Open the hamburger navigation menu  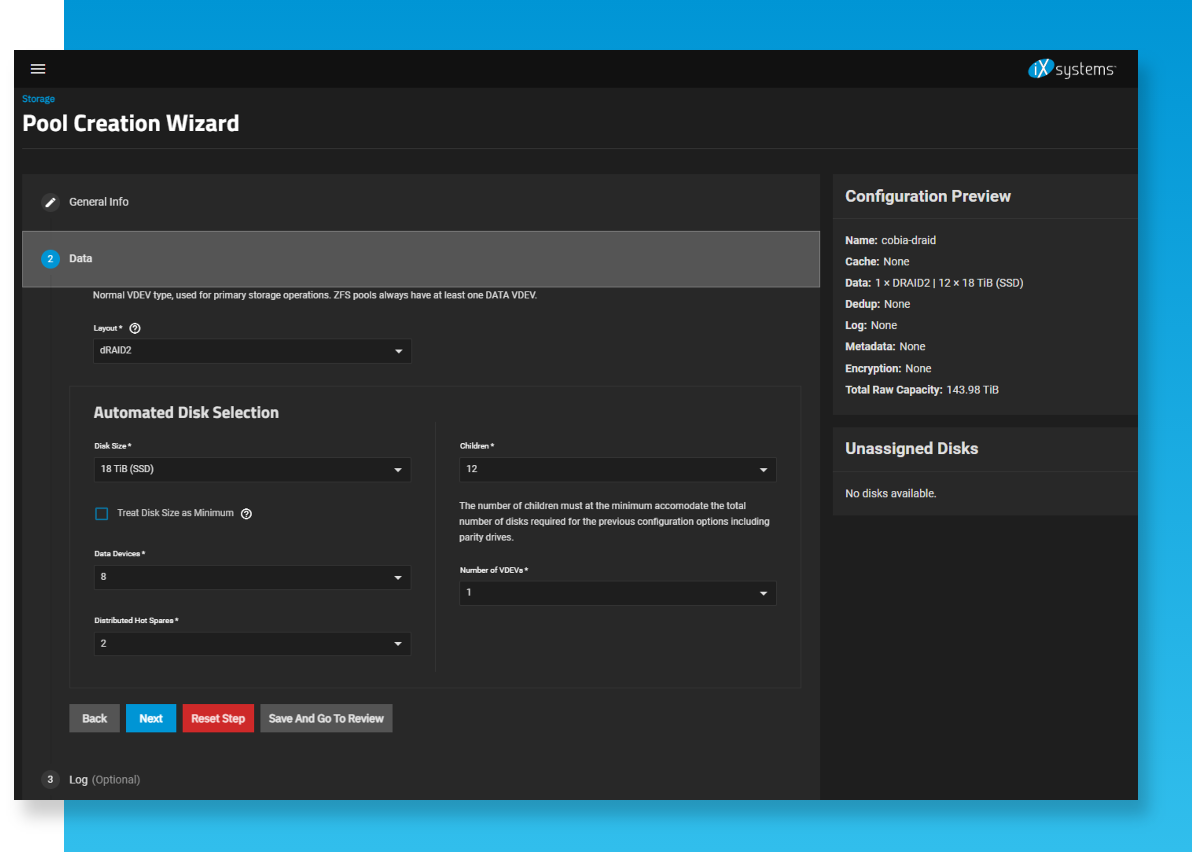click(38, 69)
